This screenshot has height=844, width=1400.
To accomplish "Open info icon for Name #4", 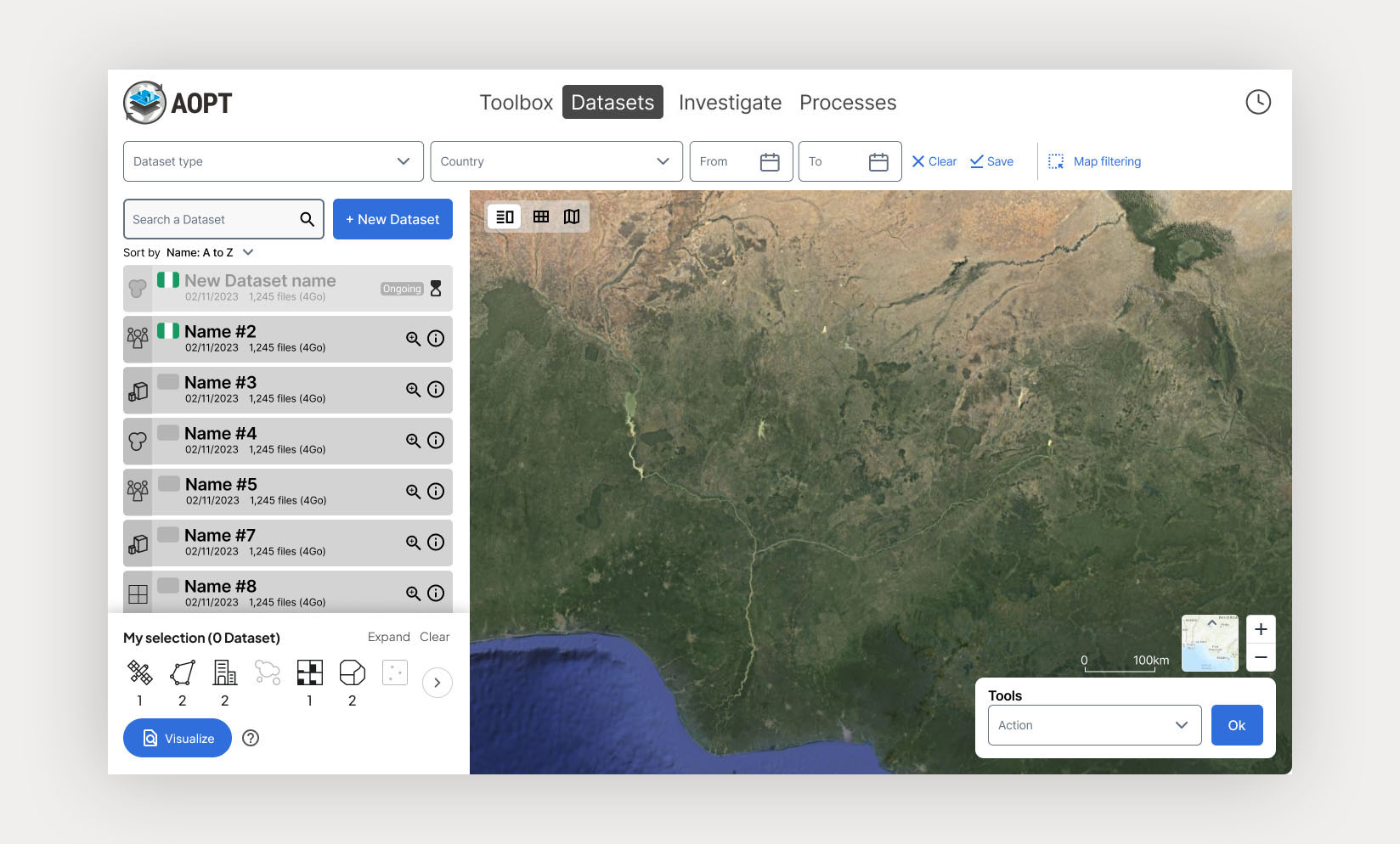I will [436, 441].
